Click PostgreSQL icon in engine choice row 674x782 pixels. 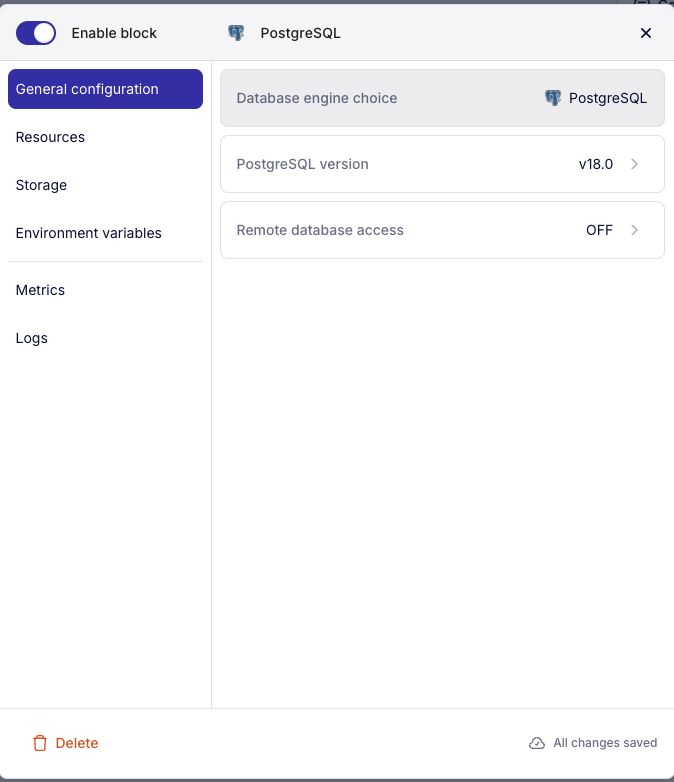coord(553,98)
